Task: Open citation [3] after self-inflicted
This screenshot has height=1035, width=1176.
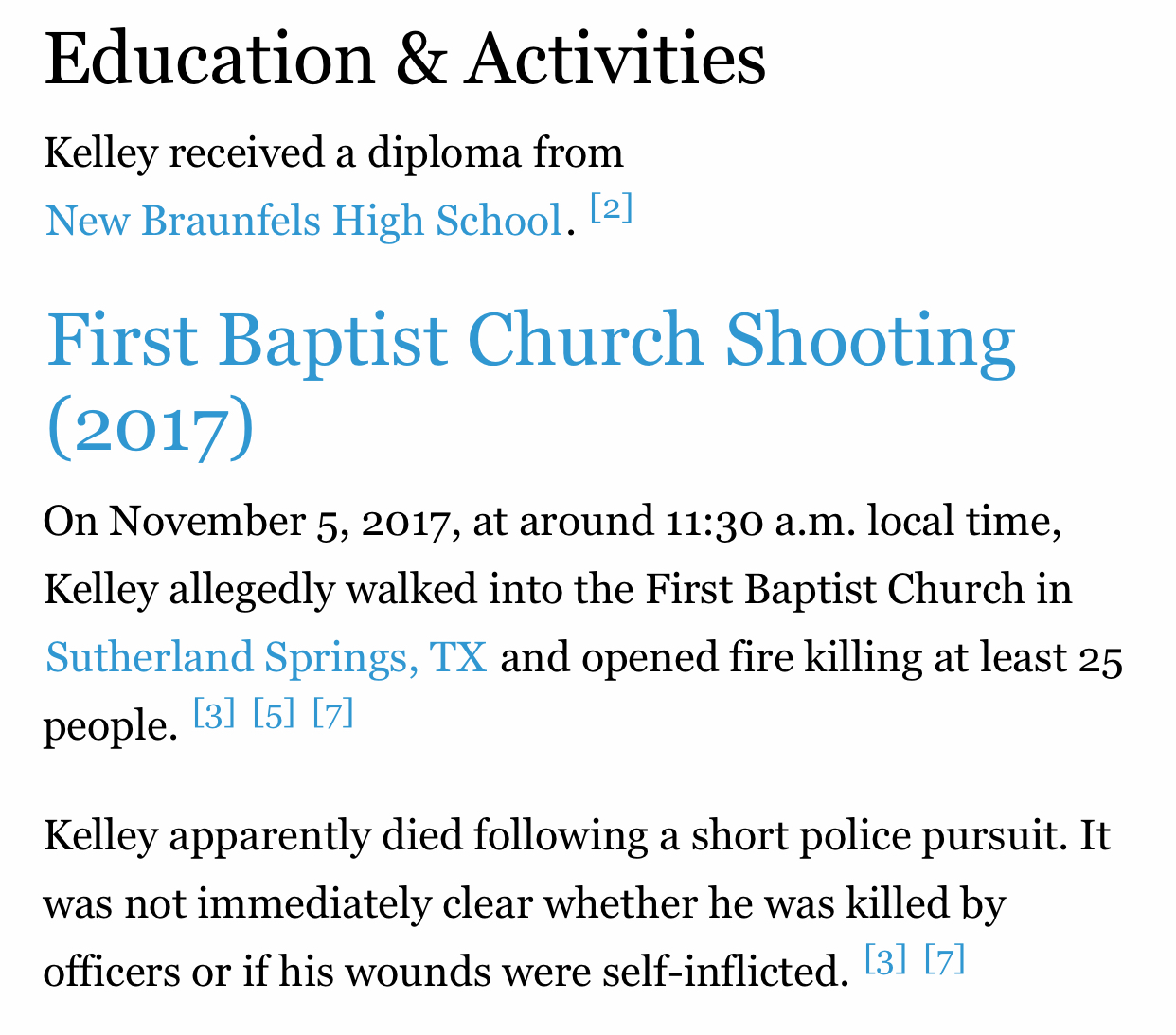Action: pos(886,960)
